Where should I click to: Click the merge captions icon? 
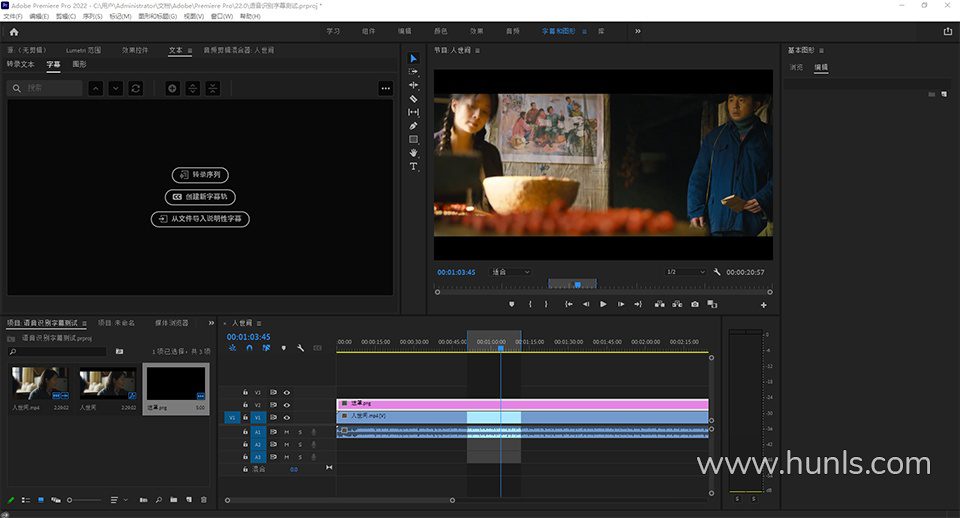212,89
